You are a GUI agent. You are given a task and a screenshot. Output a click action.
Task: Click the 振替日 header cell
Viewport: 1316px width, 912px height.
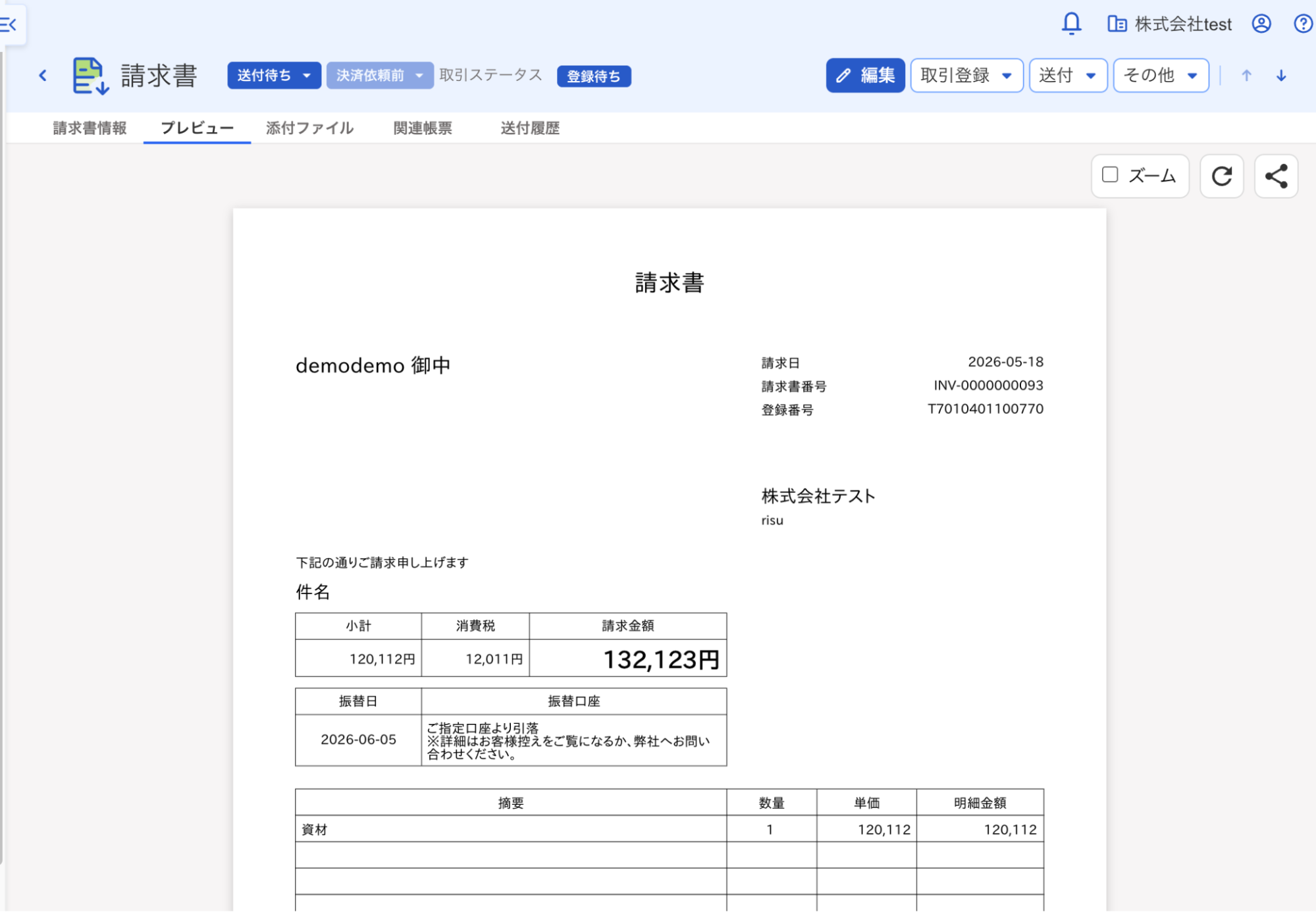(358, 701)
